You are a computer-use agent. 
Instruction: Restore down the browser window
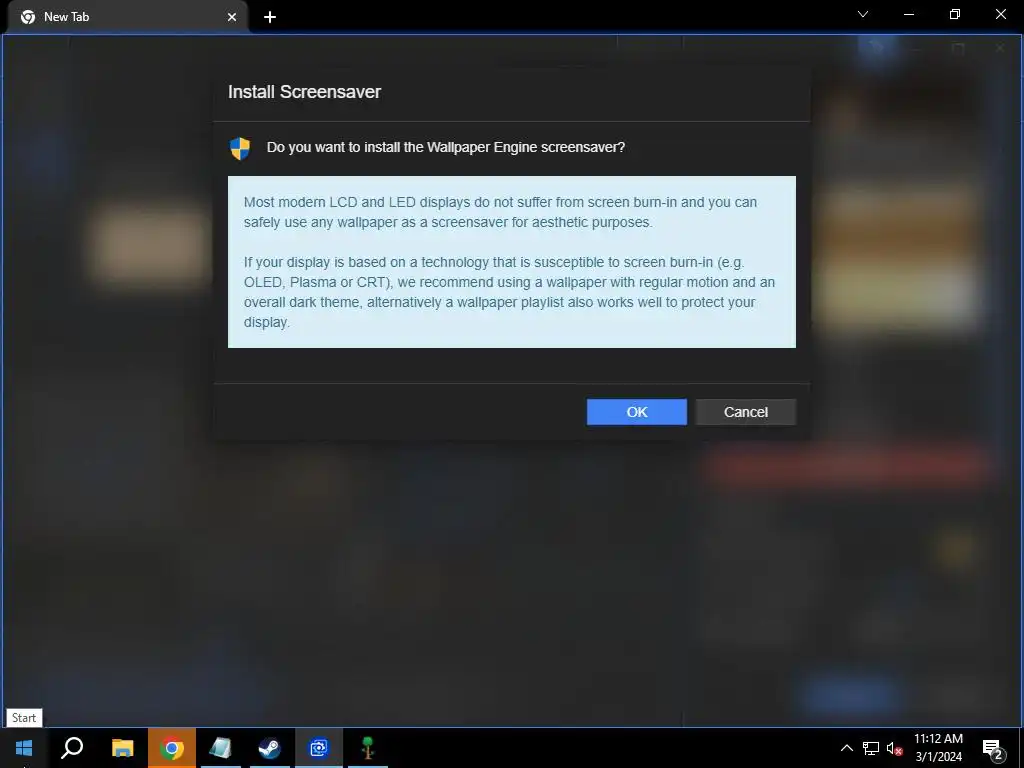[955, 14]
